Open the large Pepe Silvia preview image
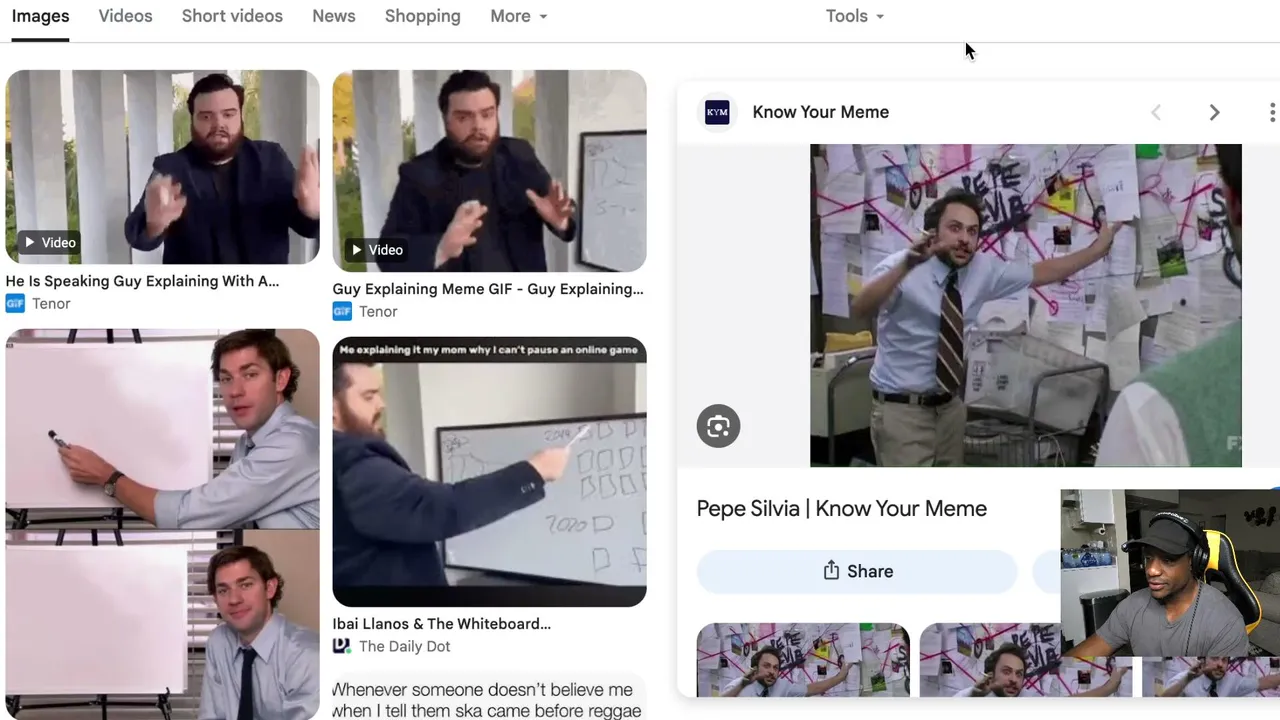 click(x=1025, y=305)
